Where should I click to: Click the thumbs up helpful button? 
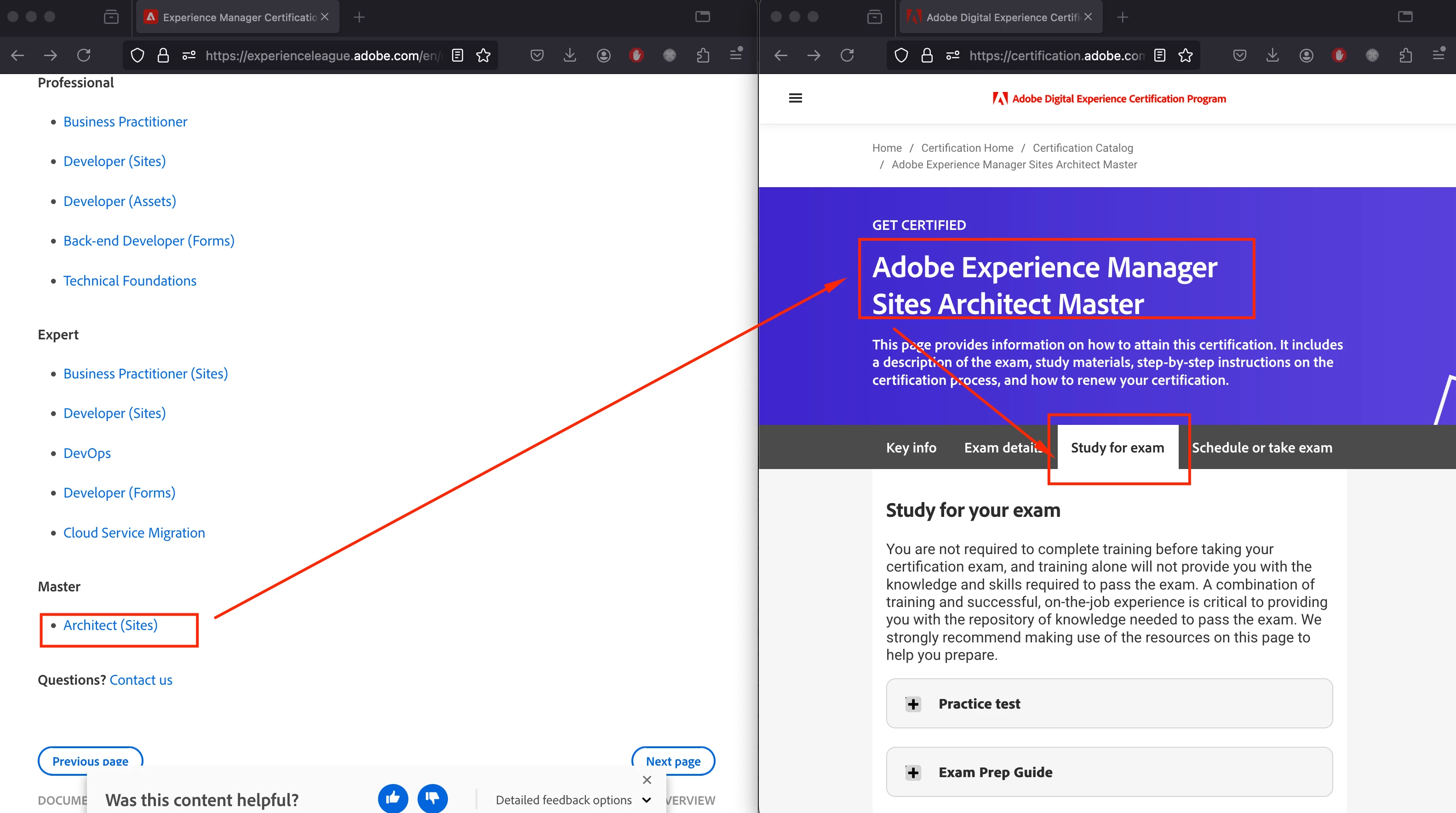pos(393,797)
